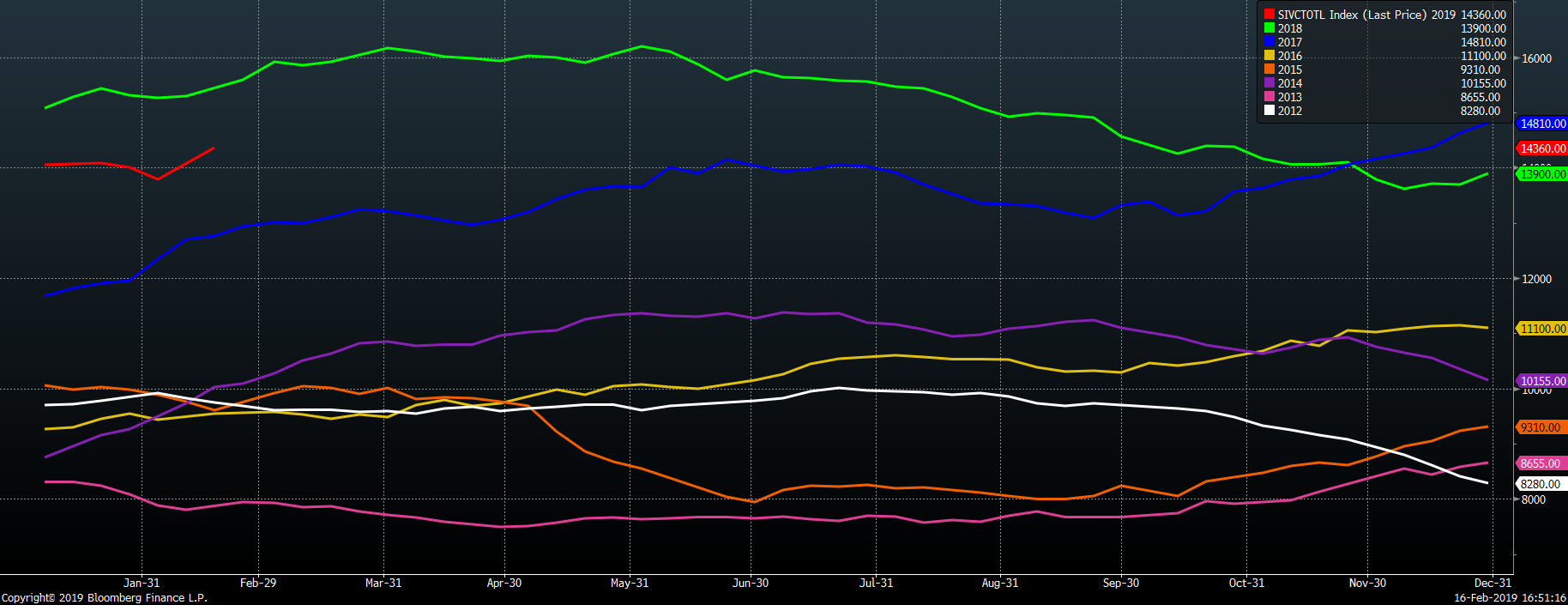Click the white 2012 legend swatch

point(1269,111)
